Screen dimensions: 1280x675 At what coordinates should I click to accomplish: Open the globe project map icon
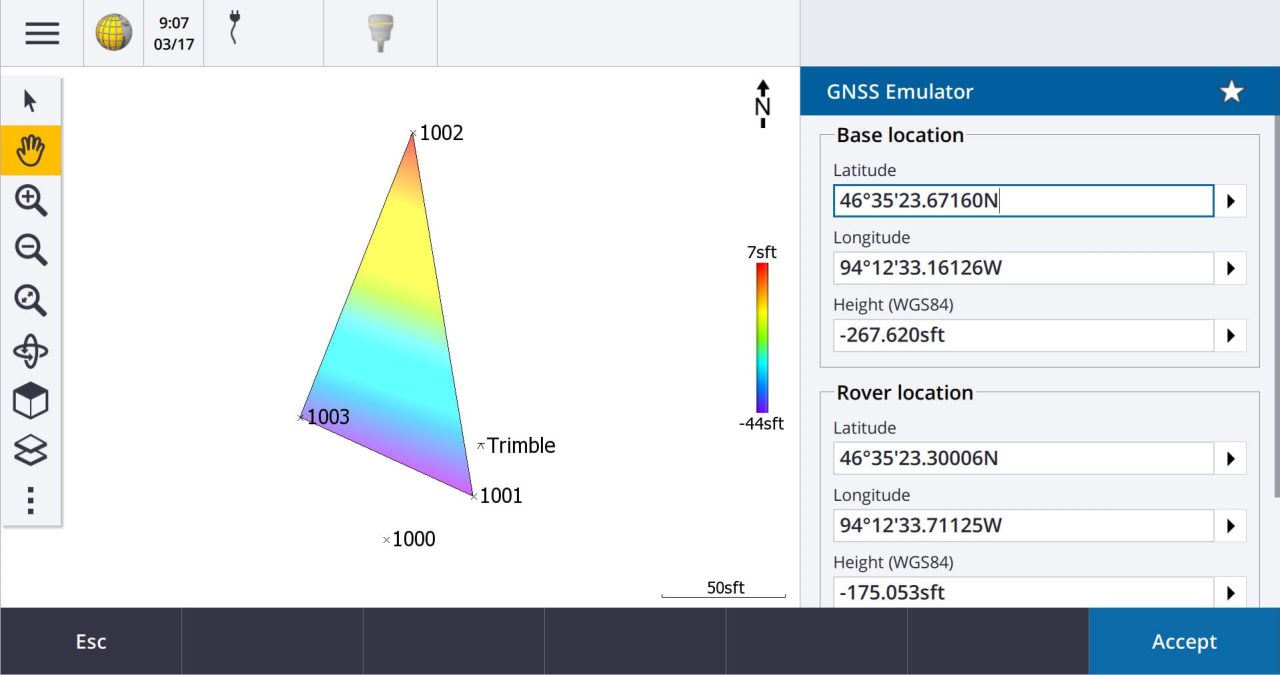coord(113,32)
